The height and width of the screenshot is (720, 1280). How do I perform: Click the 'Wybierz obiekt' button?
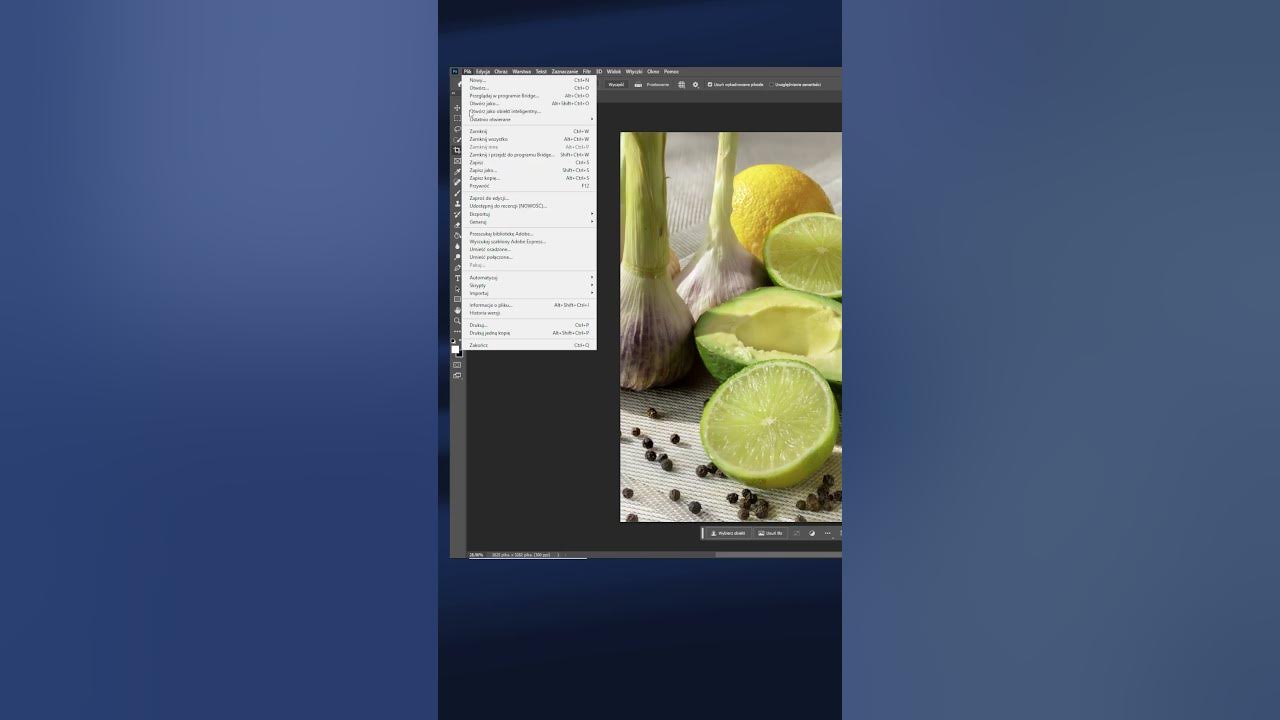[729, 533]
